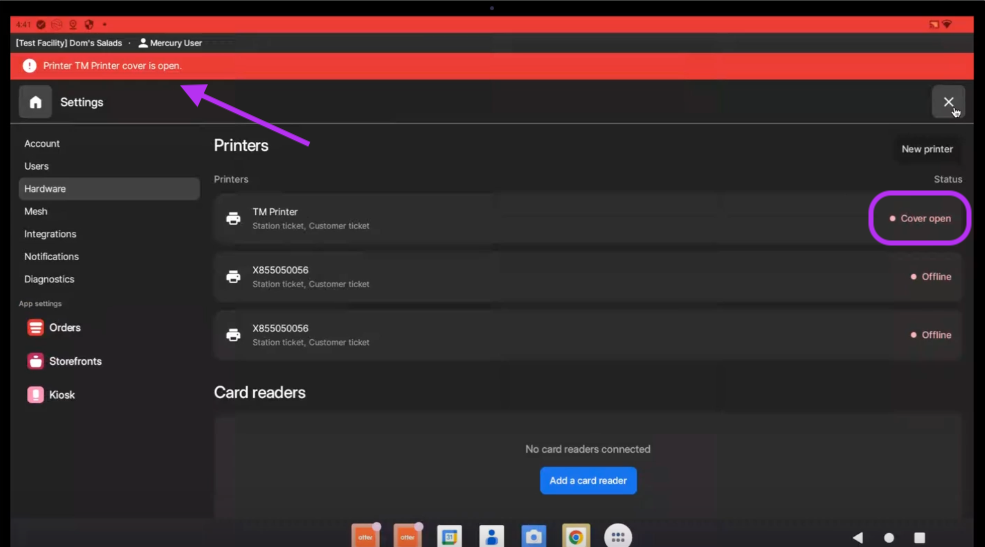Open the app drawer grid icon
This screenshot has height=547, width=985.
pos(617,537)
